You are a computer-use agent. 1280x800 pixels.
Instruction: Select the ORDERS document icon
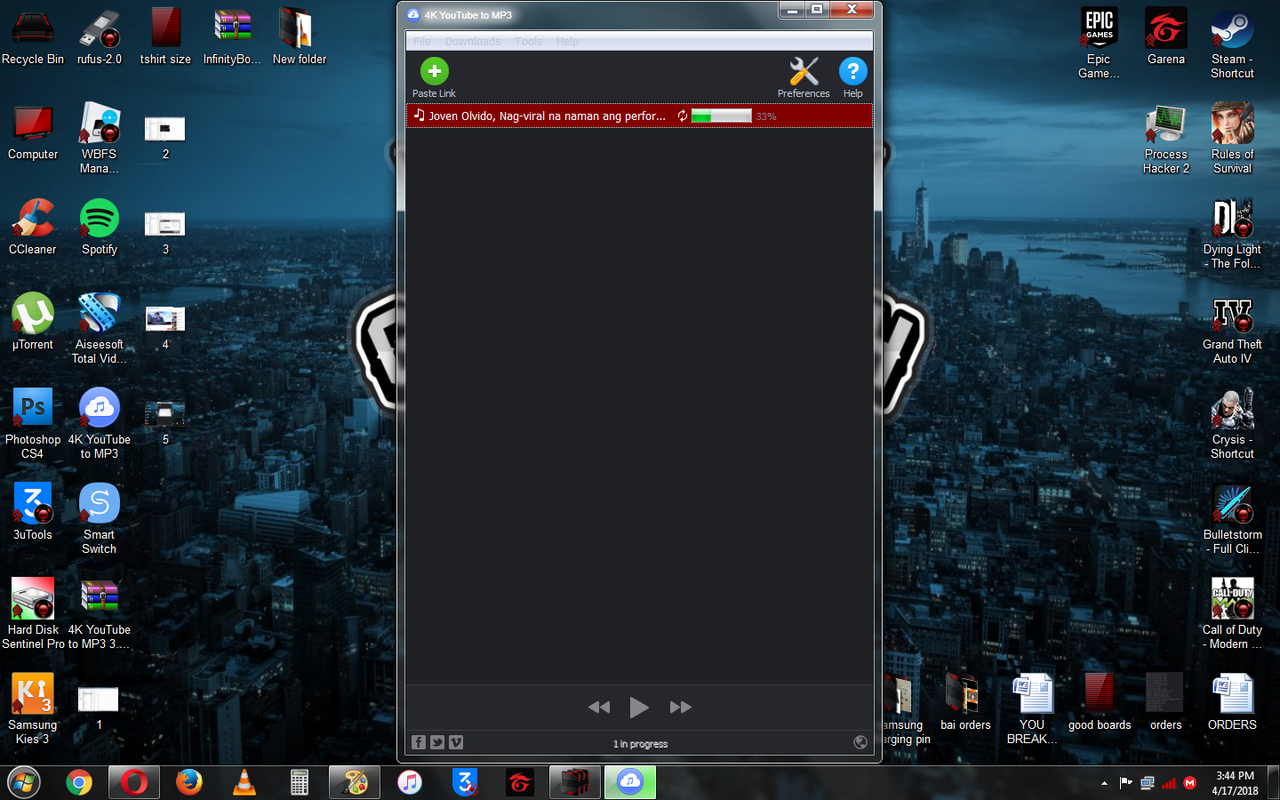[x=1232, y=701]
